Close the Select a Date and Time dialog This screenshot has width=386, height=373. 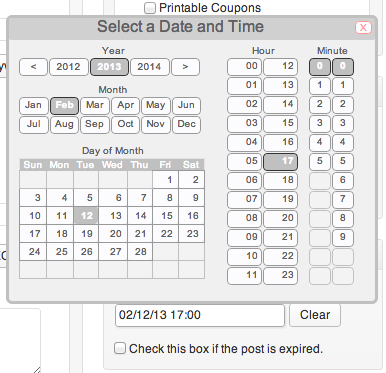pos(363,27)
